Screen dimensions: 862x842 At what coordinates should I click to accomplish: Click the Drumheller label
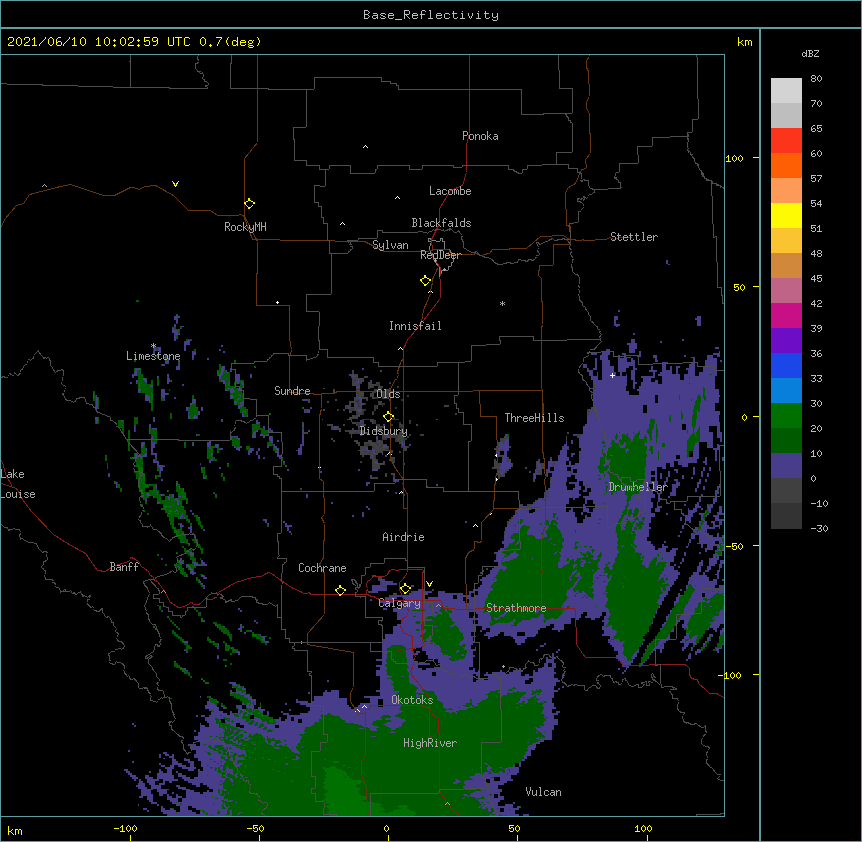point(638,487)
